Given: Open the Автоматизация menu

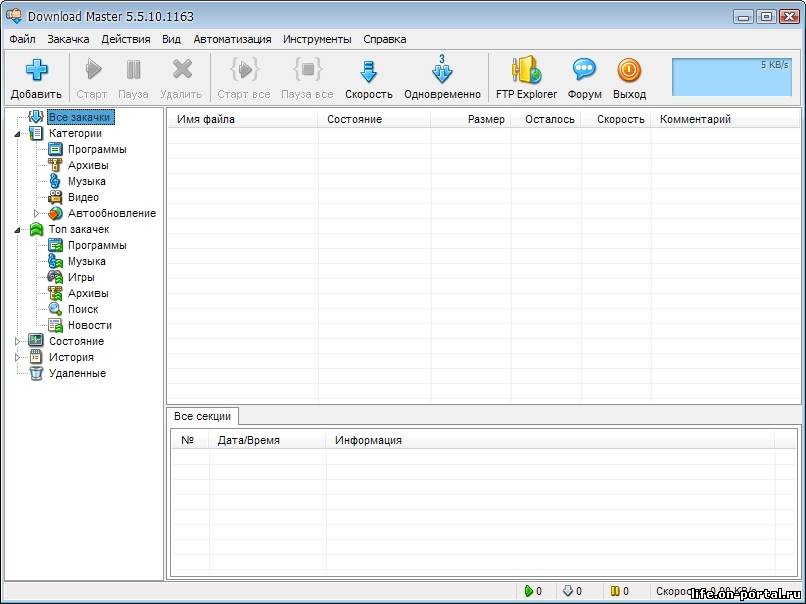Looking at the screenshot, I should pyautogui.click(x=232, y=39).
